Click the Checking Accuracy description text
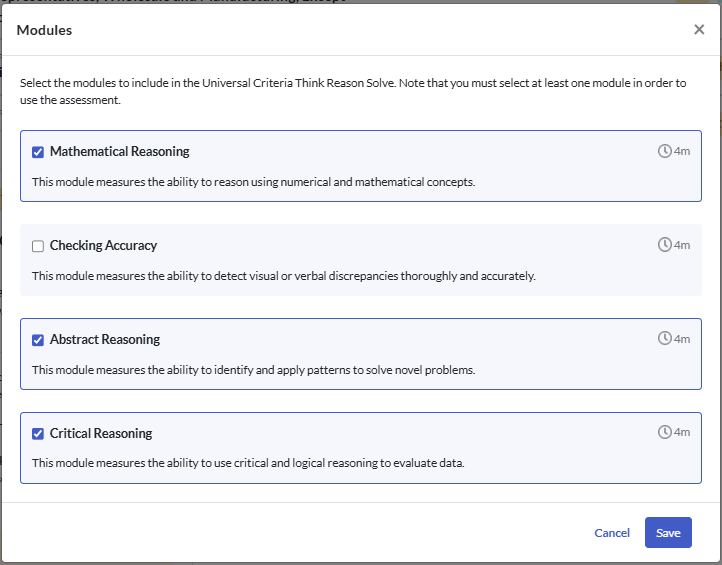Screen dimensions: 722x565 (283, 276)
